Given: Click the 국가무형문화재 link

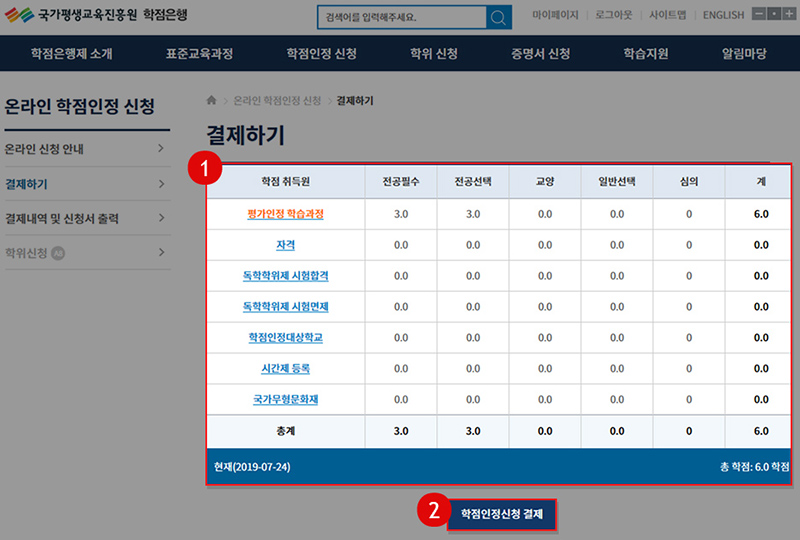Looking at the screenshot, I should (285, 399).
